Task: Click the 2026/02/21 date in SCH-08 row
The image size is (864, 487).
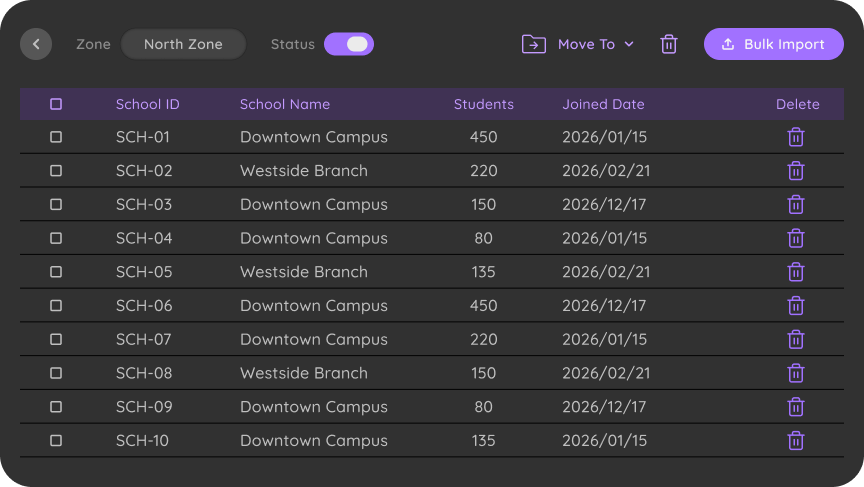Action: pyautogui.click(x=606, y=373)
